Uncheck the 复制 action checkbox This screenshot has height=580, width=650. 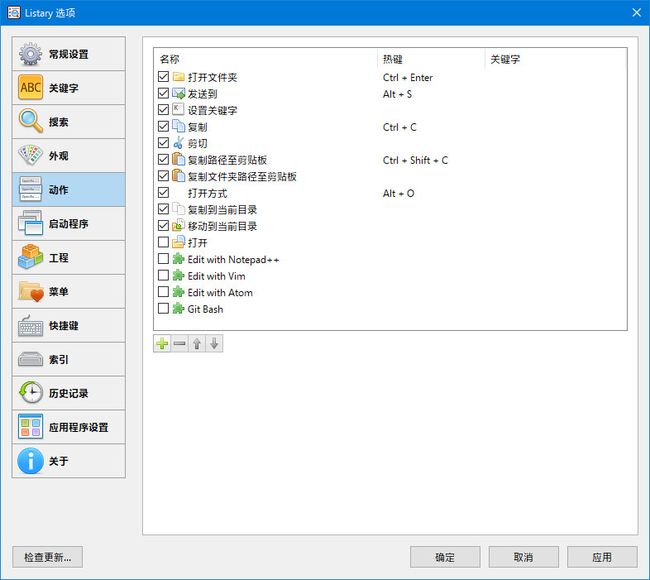(163, 126)
